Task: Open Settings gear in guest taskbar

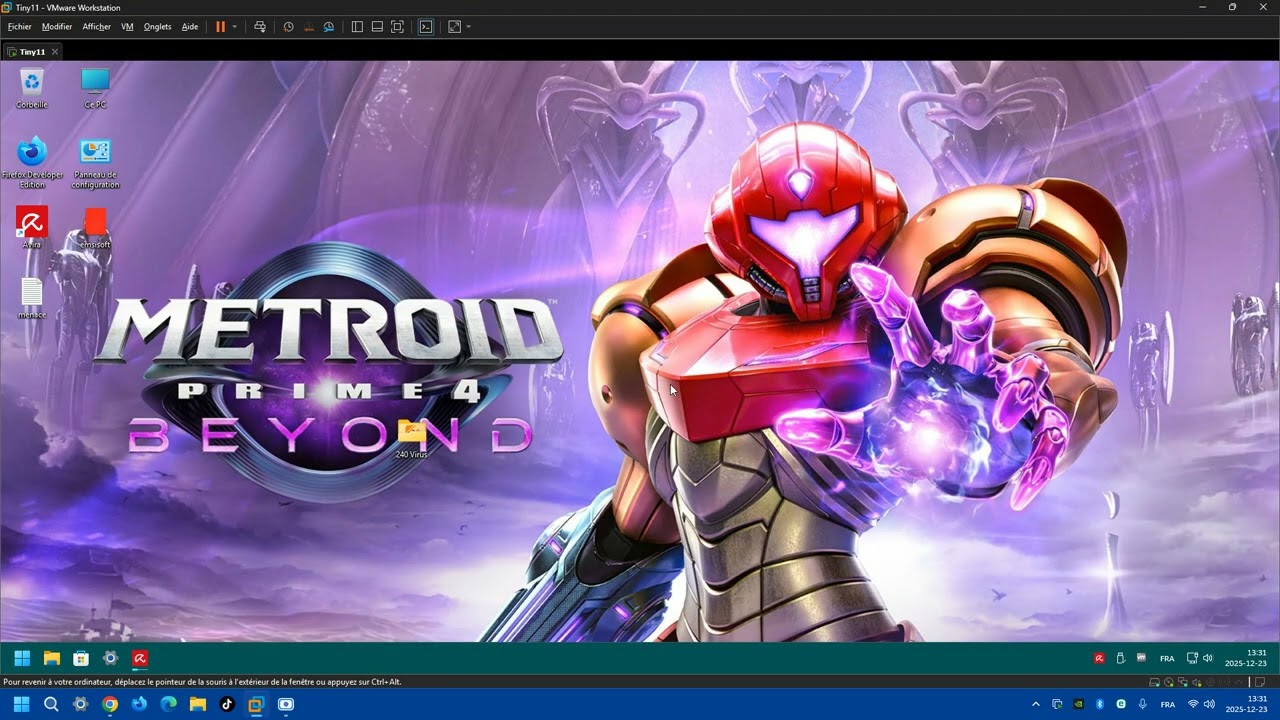Action: click(x=111, y=658)
